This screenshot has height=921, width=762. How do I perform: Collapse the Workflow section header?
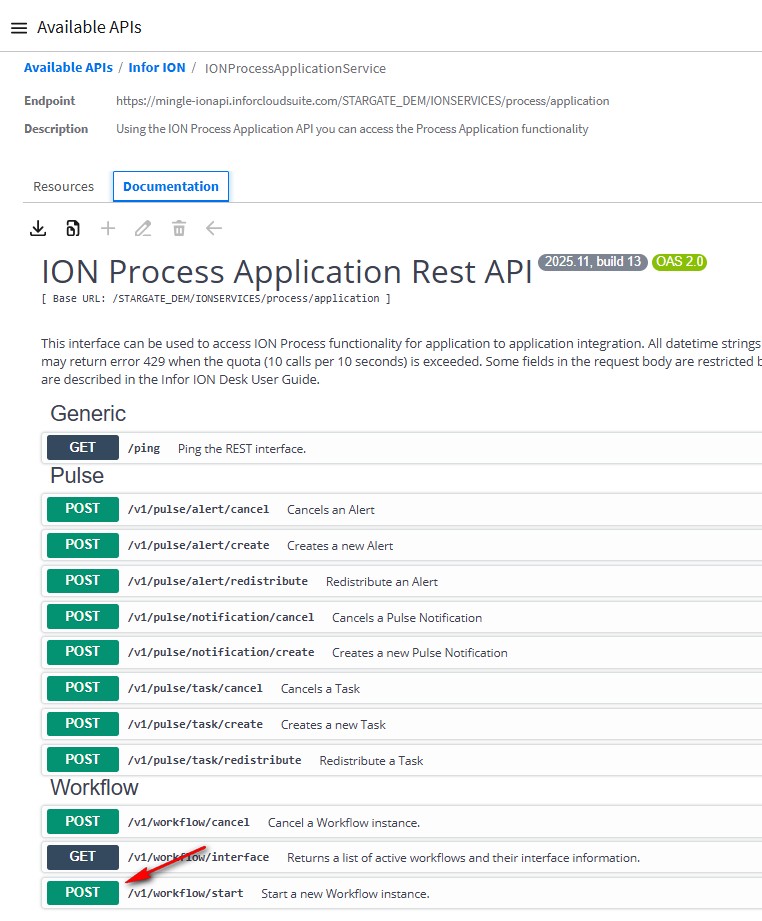click(x=94, y=788)
